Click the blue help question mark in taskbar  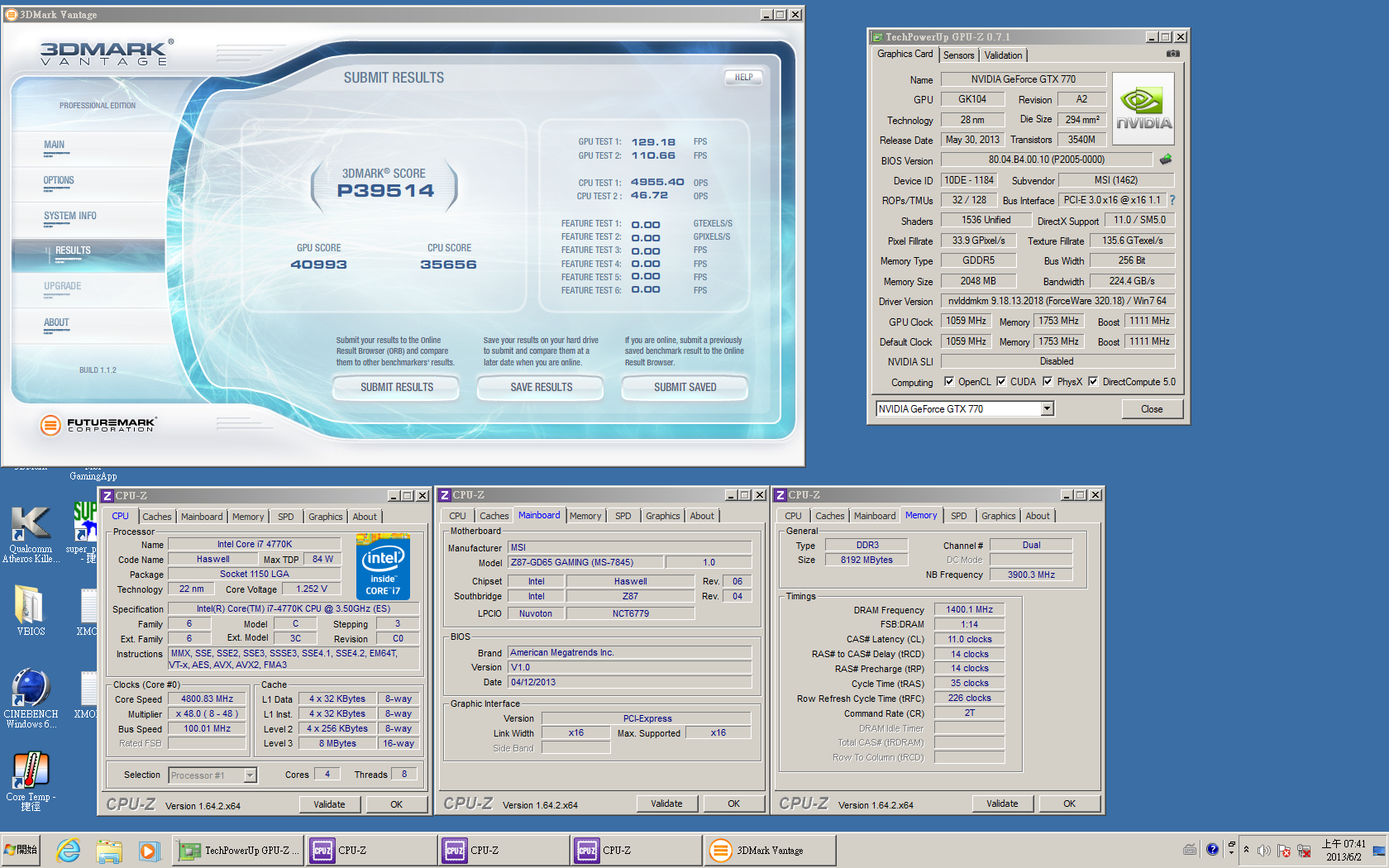pyautogui.click(x=1212, y=849)
